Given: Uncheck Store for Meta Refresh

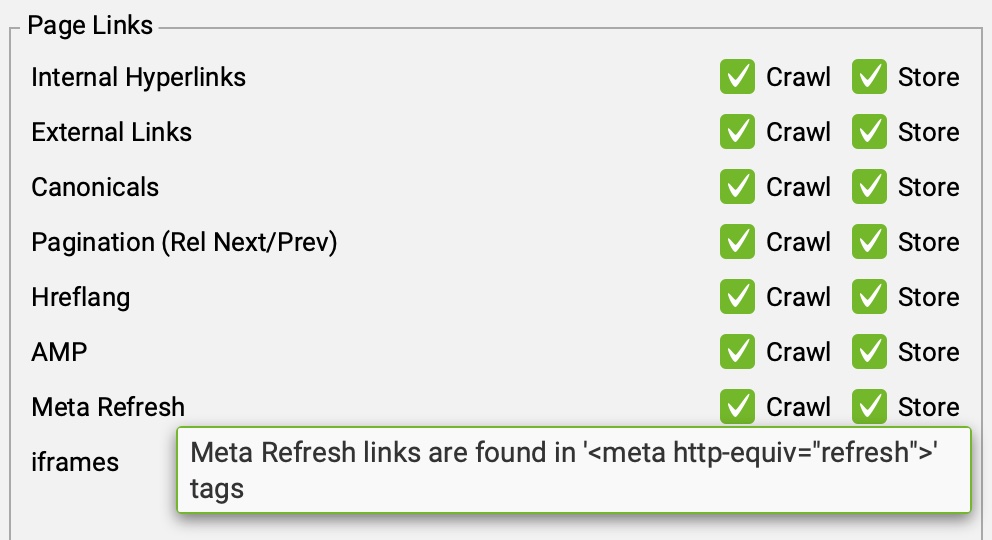Looking at the screenshot, I should 869,406.
